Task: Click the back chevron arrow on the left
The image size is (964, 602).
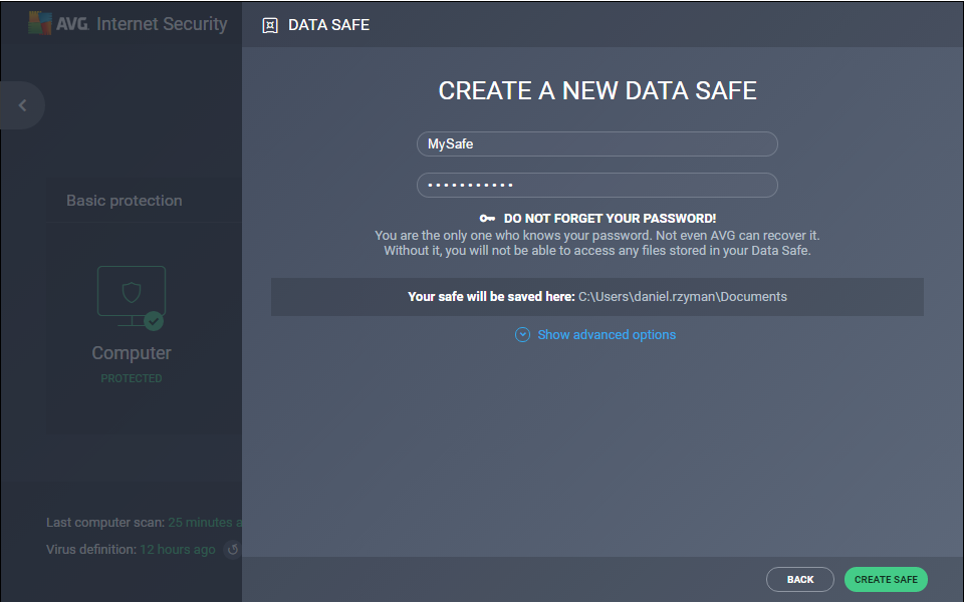Action: click(x=23, y=106)
